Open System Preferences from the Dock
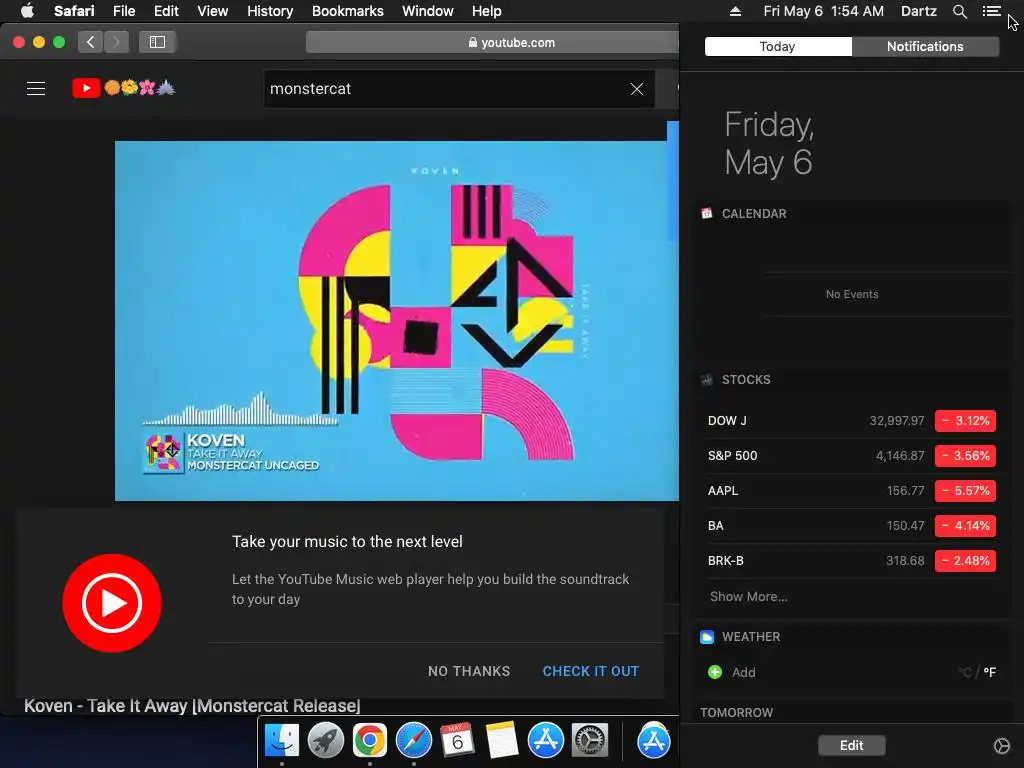Viewport: 1024px width, 768px height. tap(590, 741)
